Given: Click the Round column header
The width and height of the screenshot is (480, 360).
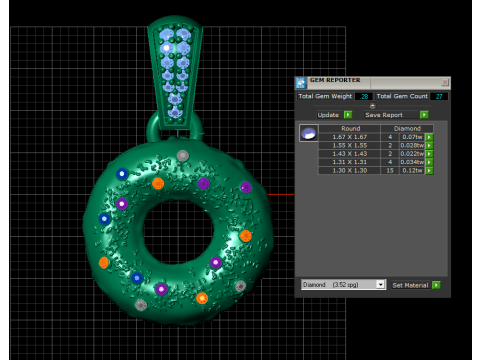Looking at the screenshot, I should 350,129.
